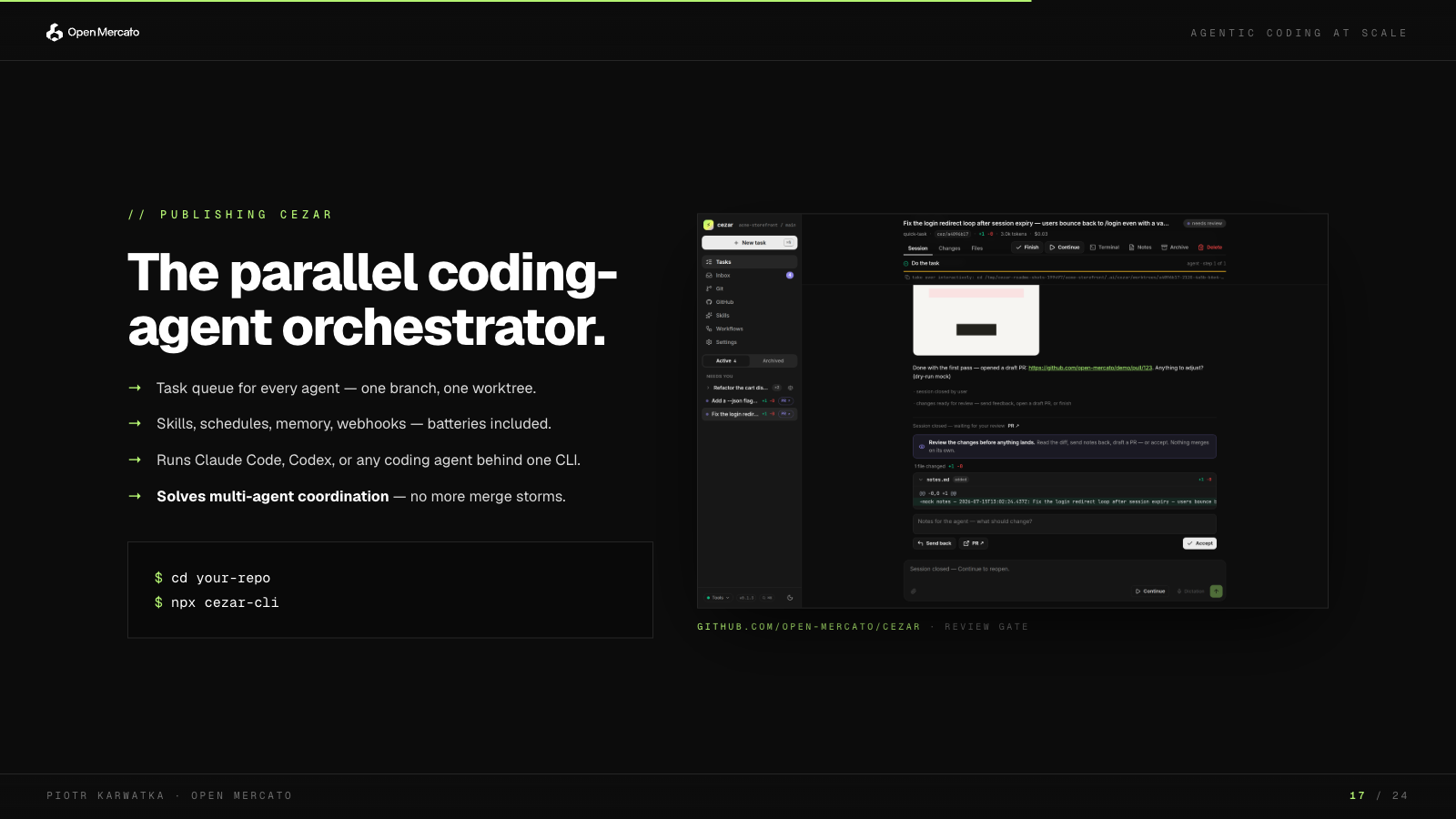Image resolution: width=1456 pixels, height=819 pixels.
Task: Select the Active tasks segment
Action: pos(726,361)
